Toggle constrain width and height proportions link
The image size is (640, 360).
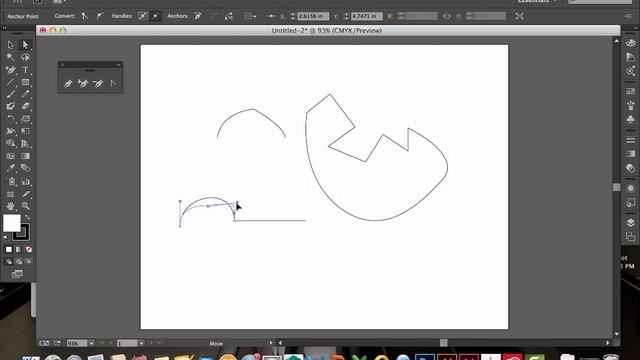tap(447, 16)
